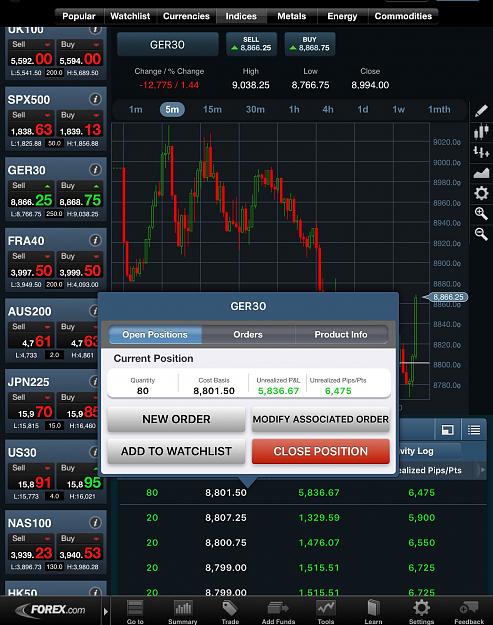Tap SPX500 Sell price 1,838.63
493x625 pixels.
point(31,124)
